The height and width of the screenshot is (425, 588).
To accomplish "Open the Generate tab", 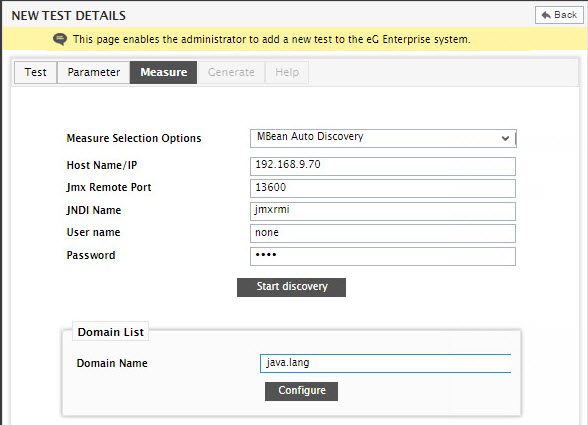I will (x=231, y=72).
